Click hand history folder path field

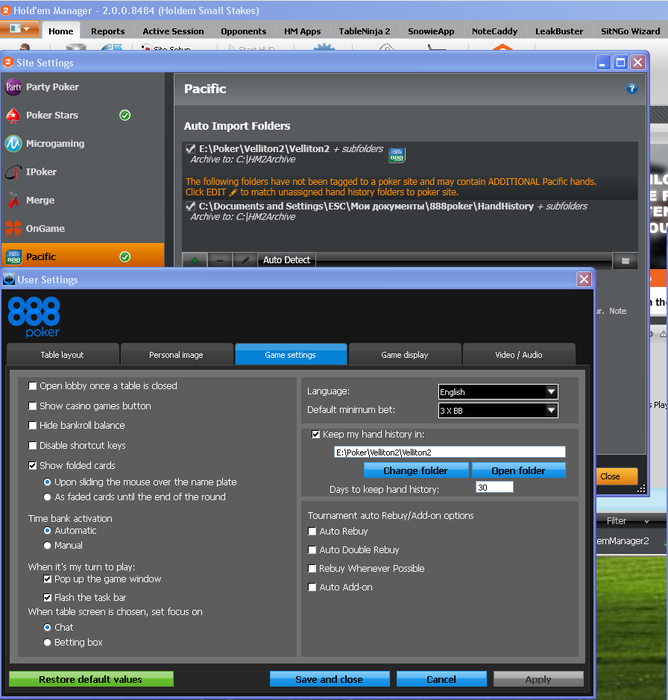[x=450, y=452]
